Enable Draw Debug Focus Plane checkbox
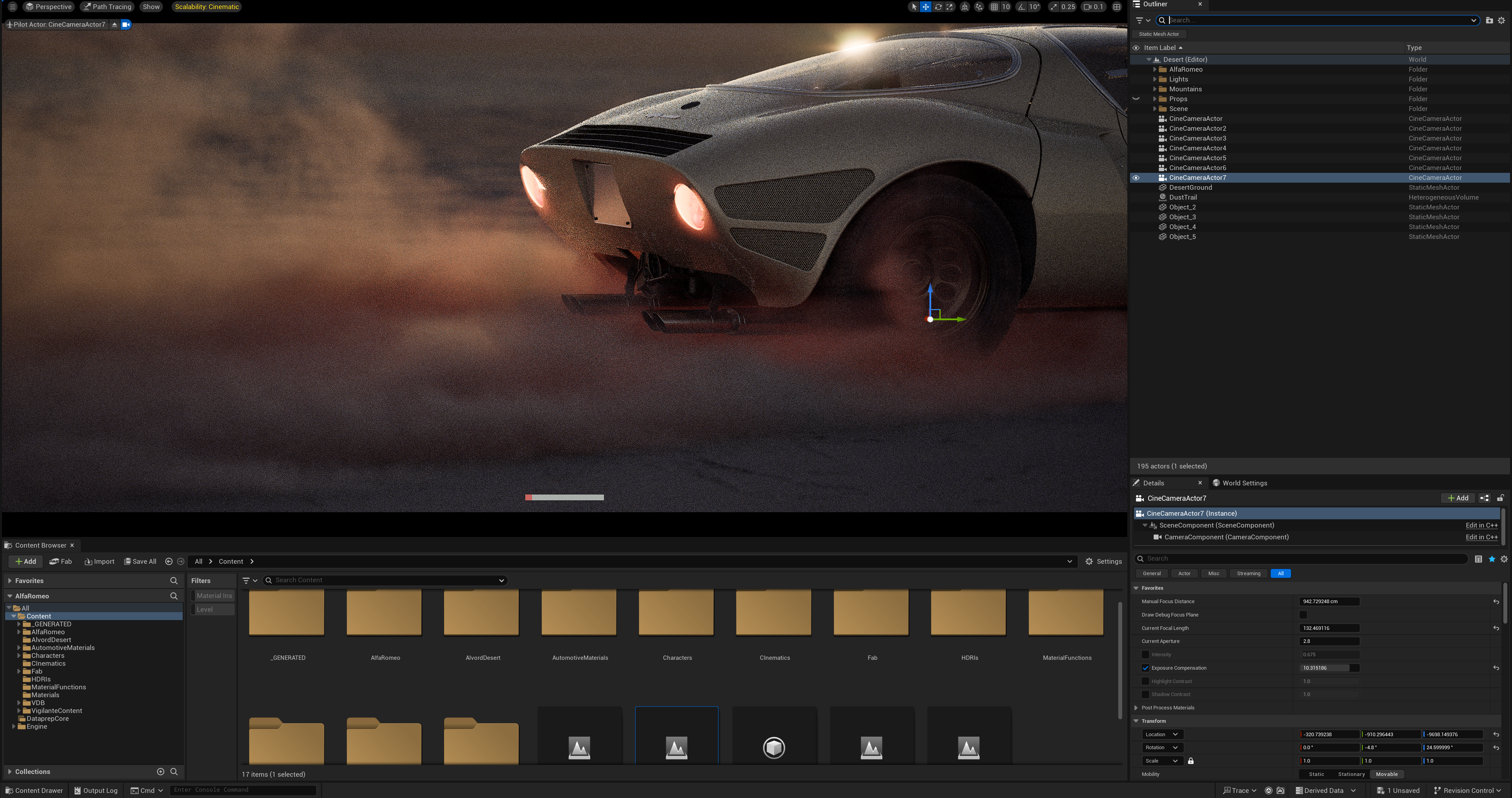1512x798 pixels. click(1303, 615)
